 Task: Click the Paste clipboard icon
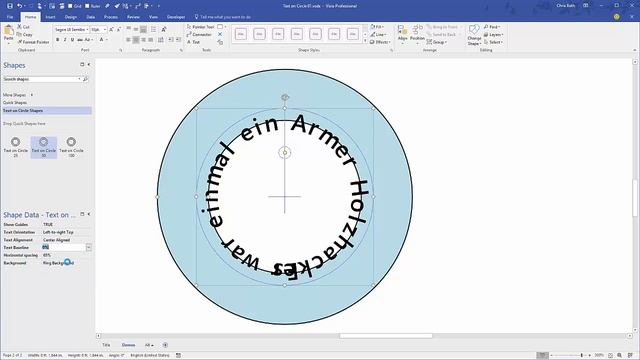[x=9, y=31]
